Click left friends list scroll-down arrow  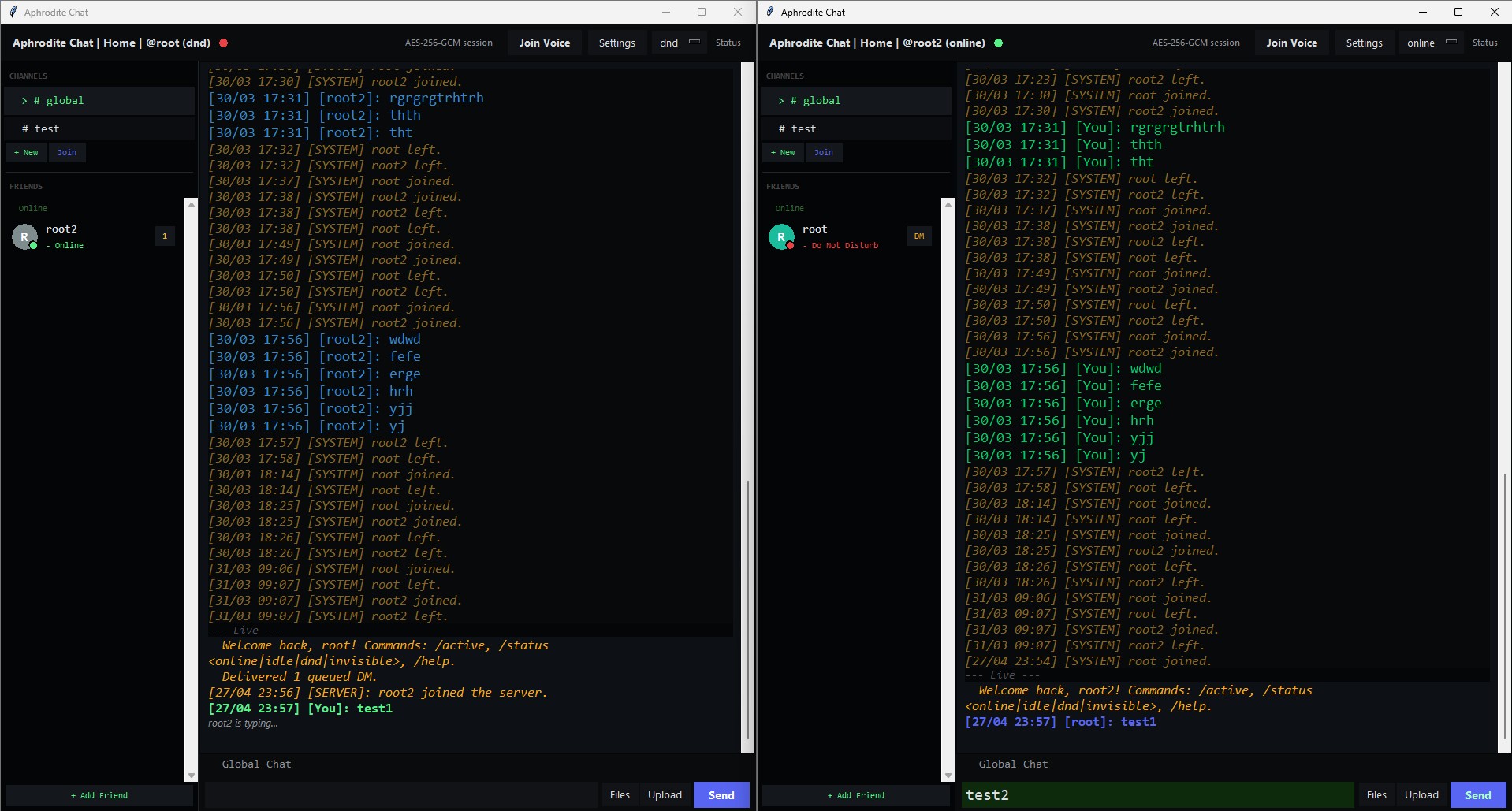point(191,776)
